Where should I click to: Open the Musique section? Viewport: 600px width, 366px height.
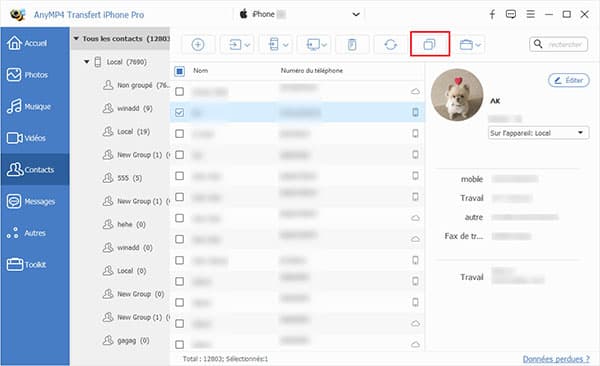coord(34,106)
